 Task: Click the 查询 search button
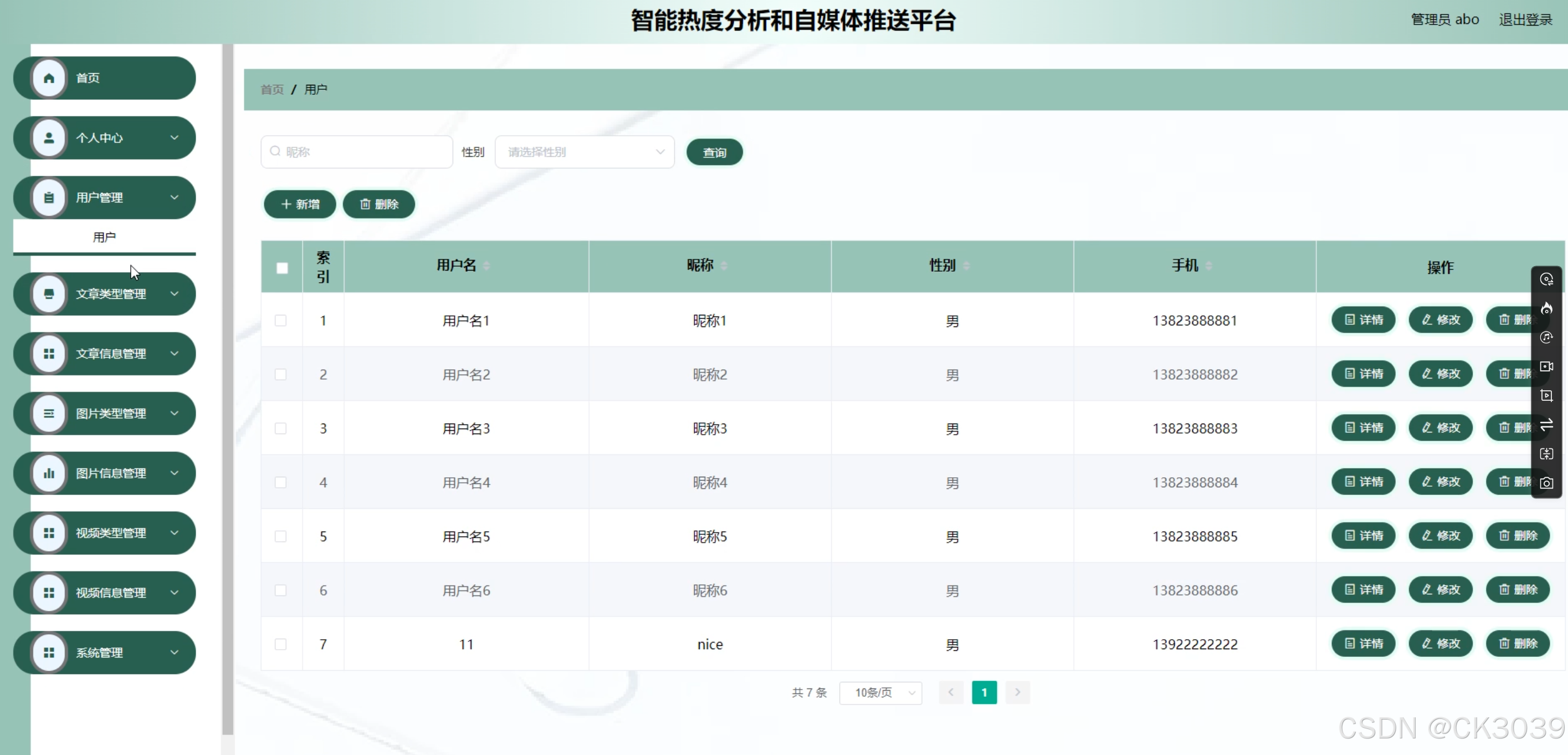click(x=714, y=152)
